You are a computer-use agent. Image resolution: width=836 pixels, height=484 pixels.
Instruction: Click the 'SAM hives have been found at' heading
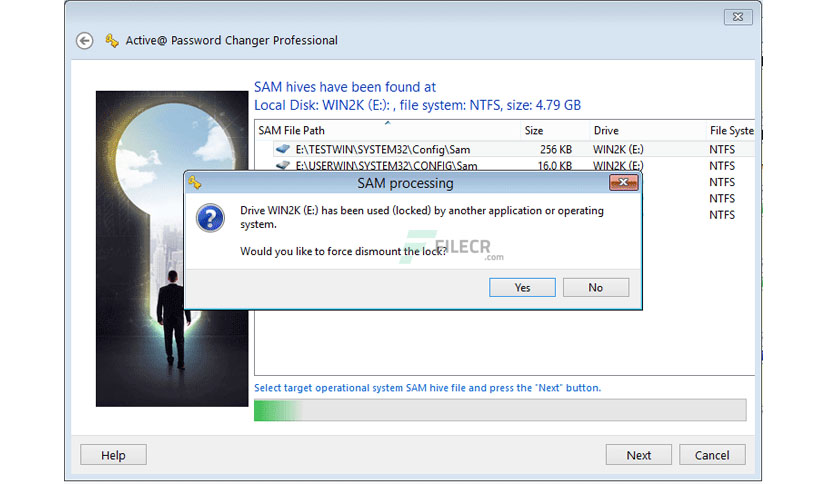coord(344,87)
